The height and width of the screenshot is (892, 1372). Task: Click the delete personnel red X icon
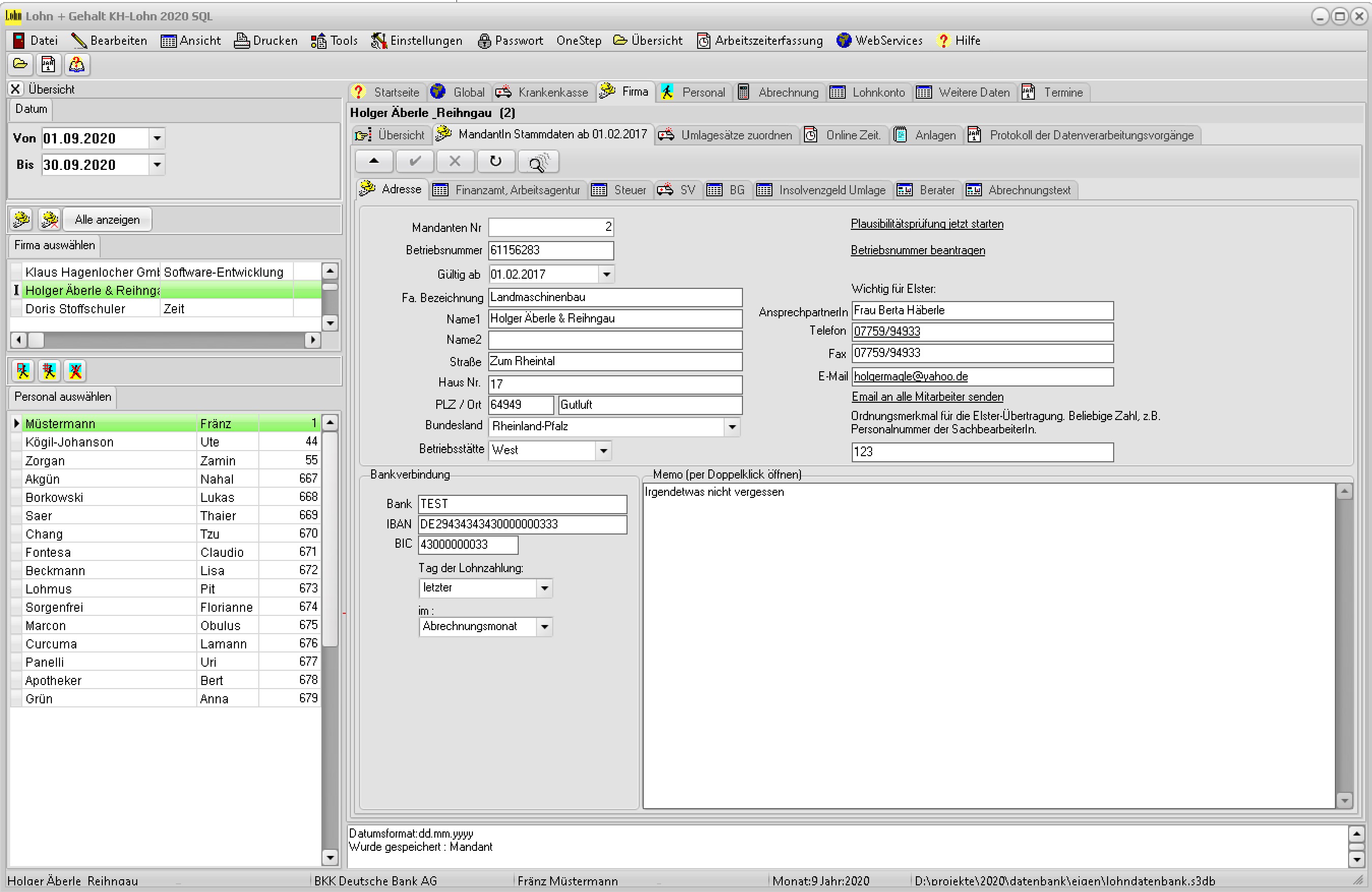point(76,371)
